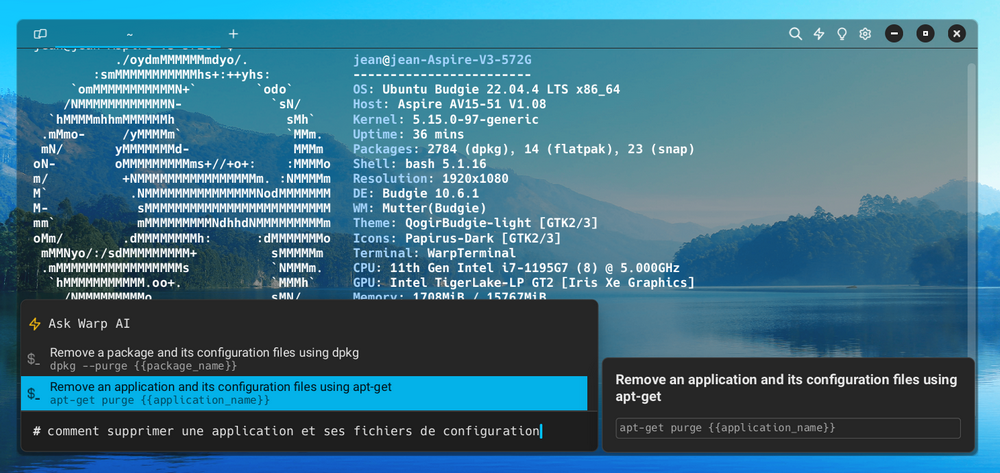Switch to the ~ terminal tab
1000x473 pixels.
pyautogui.click(x=130, y=34)
